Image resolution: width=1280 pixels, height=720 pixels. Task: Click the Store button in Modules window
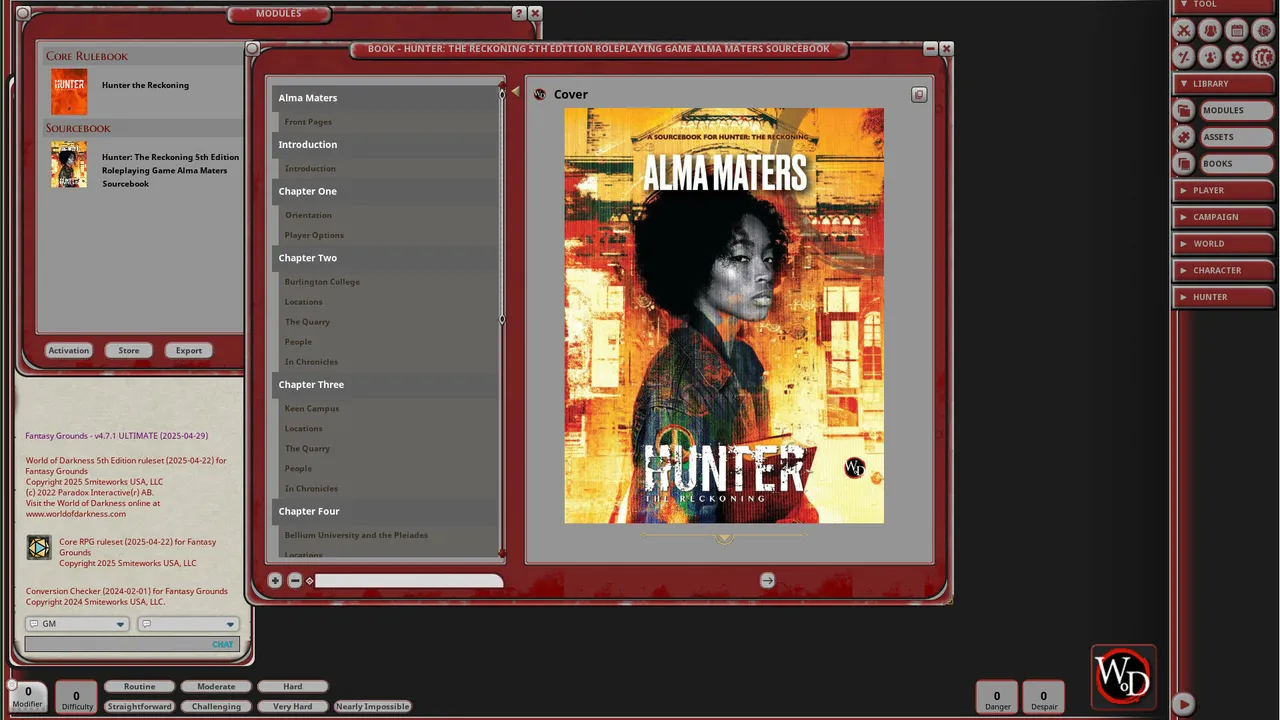click(x=129, y=350)
